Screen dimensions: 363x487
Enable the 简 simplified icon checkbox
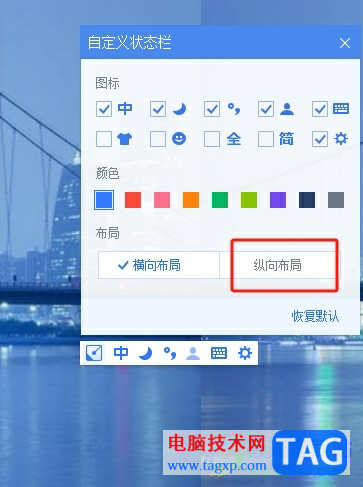(266, 139)
